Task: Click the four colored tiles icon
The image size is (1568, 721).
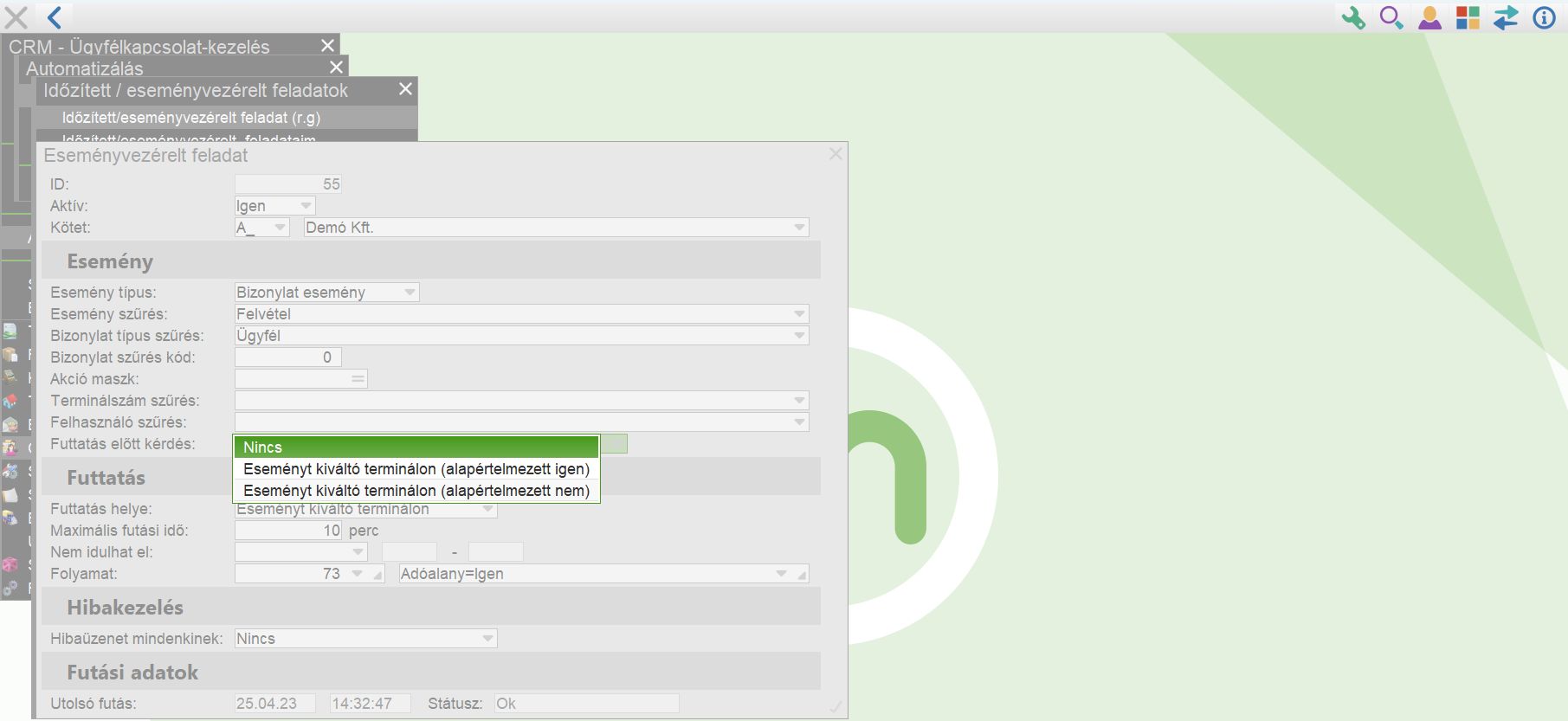Action: tap(1468, 17)
